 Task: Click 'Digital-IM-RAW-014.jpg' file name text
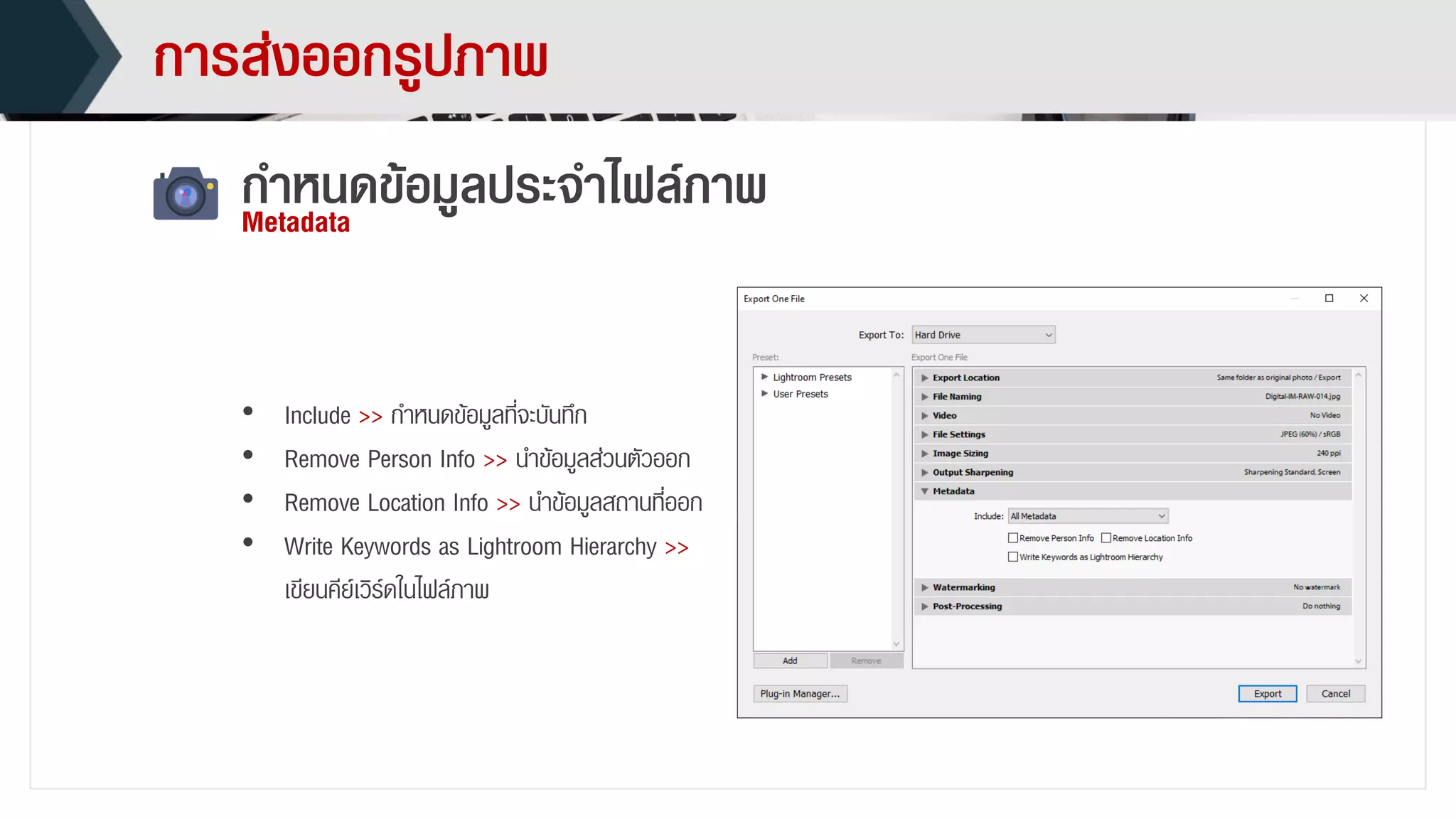point(1302,397)
